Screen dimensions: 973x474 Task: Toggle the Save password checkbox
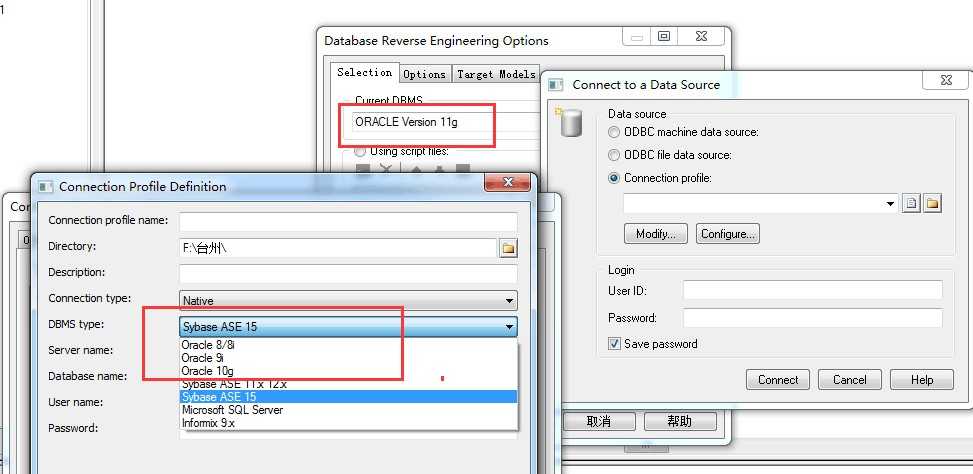(x=614, y=344)
